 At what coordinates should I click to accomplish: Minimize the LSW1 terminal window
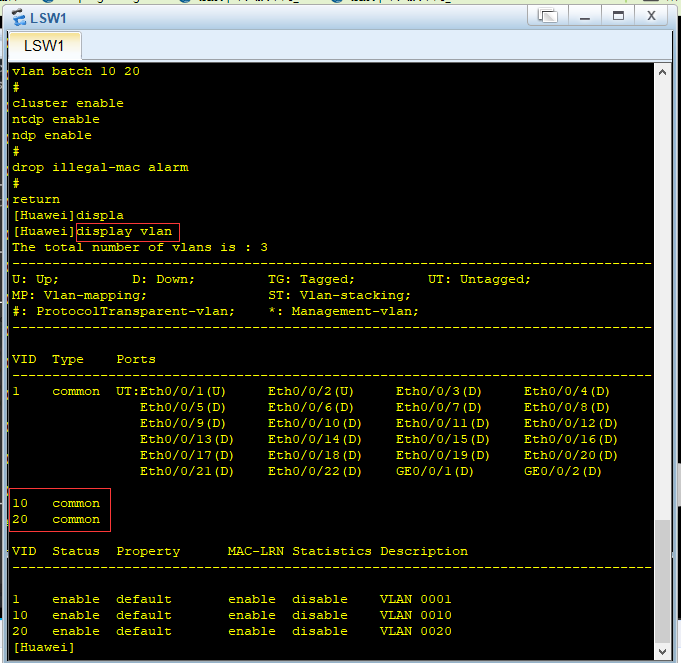pyautogui.click(x=585, y=16)
